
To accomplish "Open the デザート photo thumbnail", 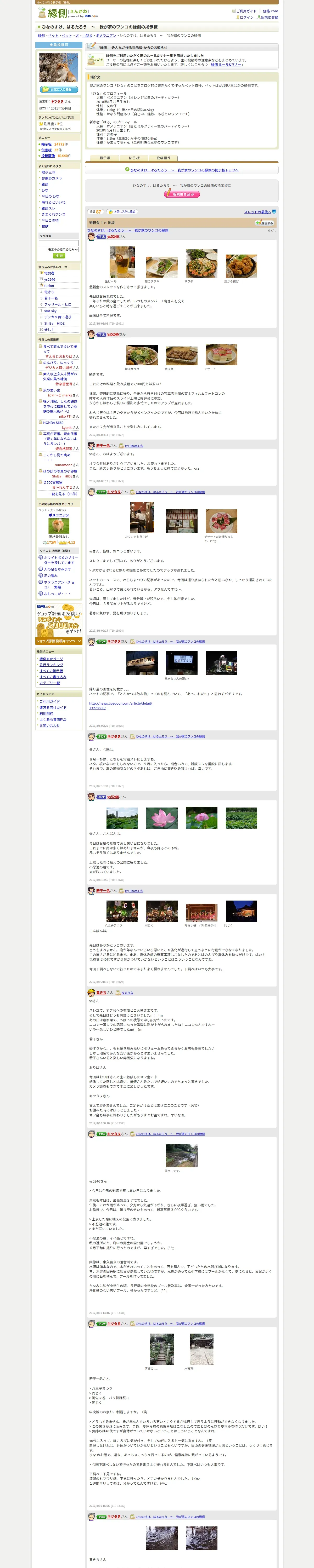I will click(221, 355).
